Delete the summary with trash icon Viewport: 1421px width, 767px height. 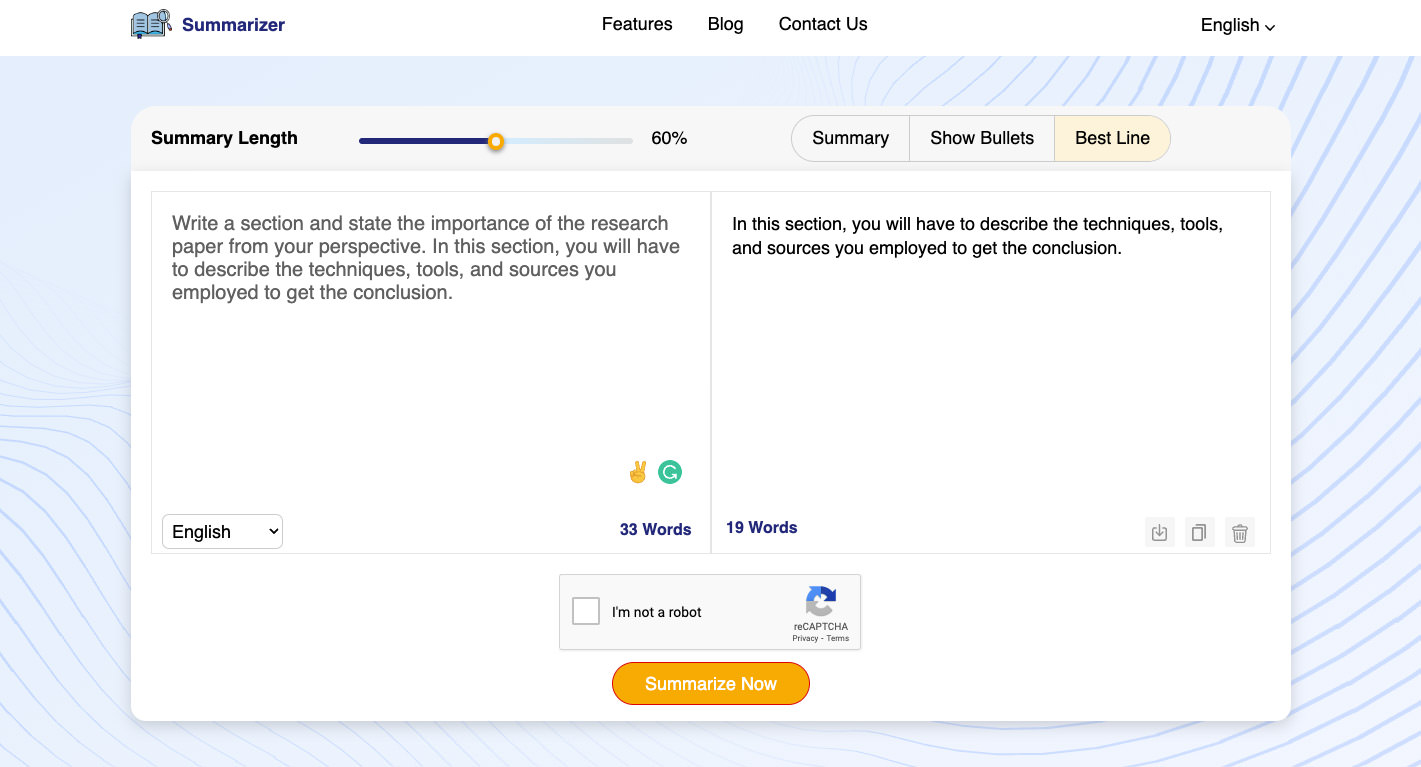point(1240,533)
